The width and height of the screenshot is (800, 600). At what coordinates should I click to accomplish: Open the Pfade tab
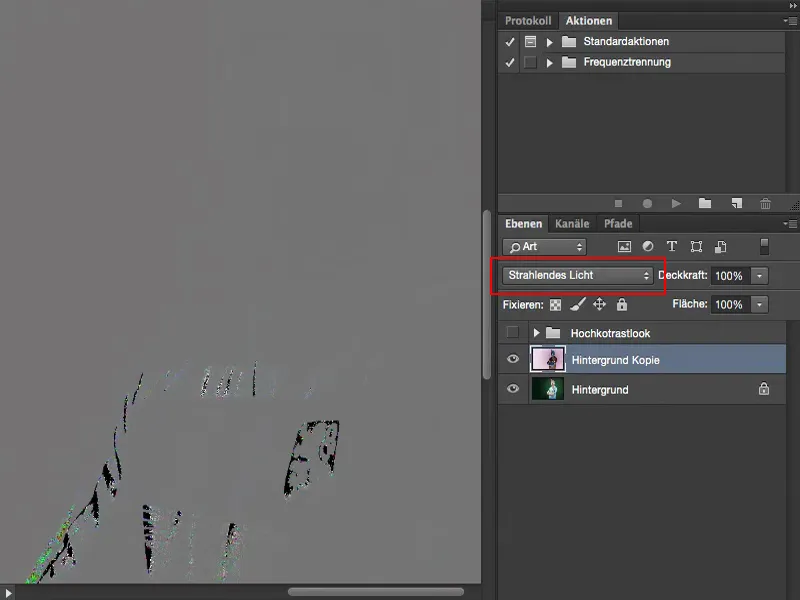click(618, 223)
